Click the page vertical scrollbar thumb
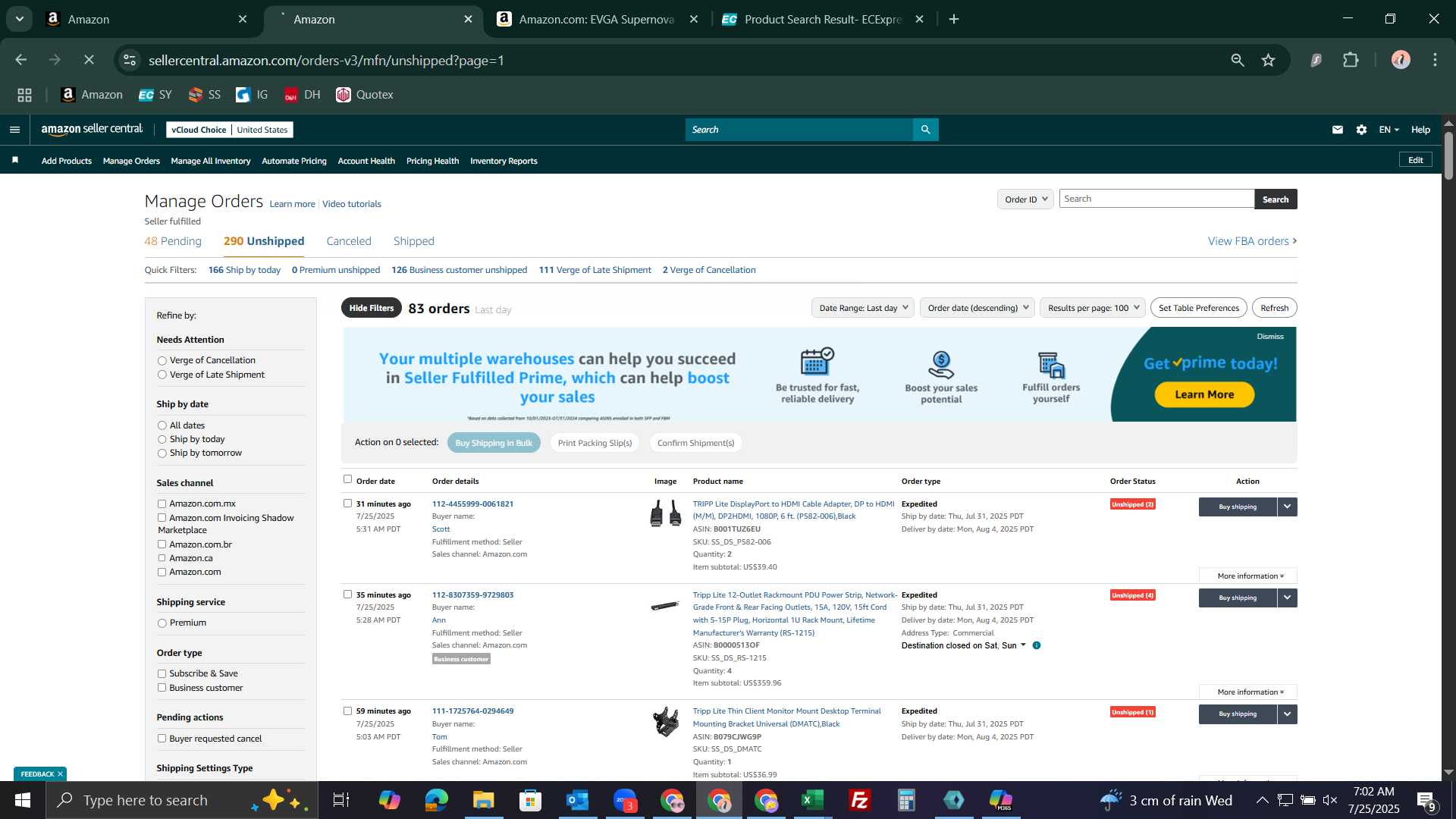 tap(1448, 155)
